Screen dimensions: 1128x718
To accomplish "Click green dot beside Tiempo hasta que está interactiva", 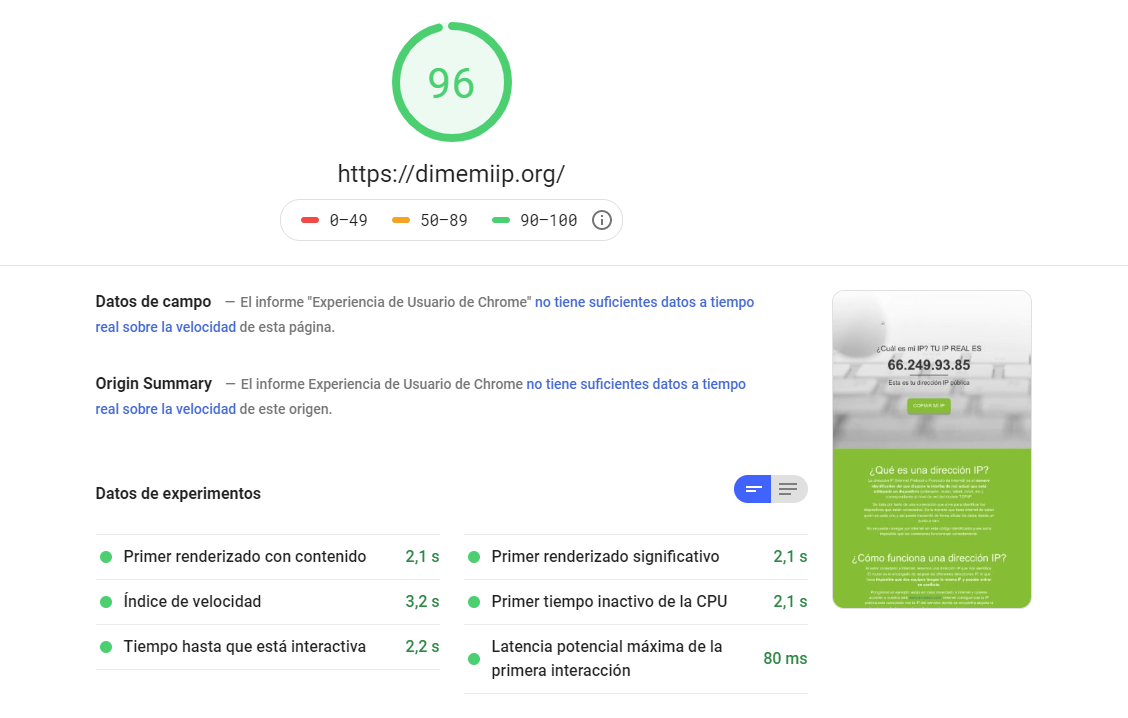I will pyautogui.click(x=106, y=647).
